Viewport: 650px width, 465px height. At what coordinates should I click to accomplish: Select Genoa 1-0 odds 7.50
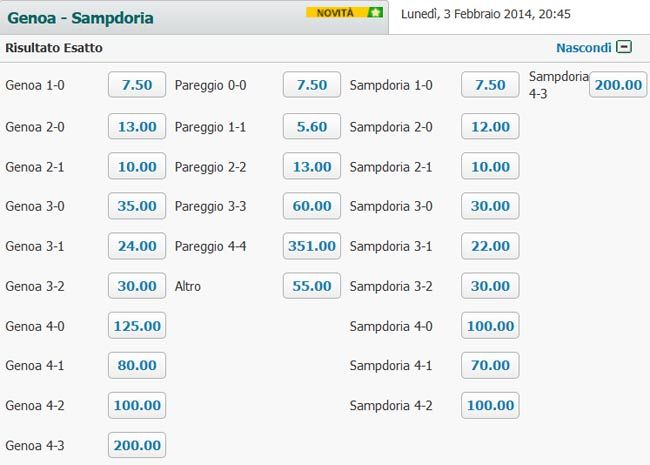tap(137, 85)
